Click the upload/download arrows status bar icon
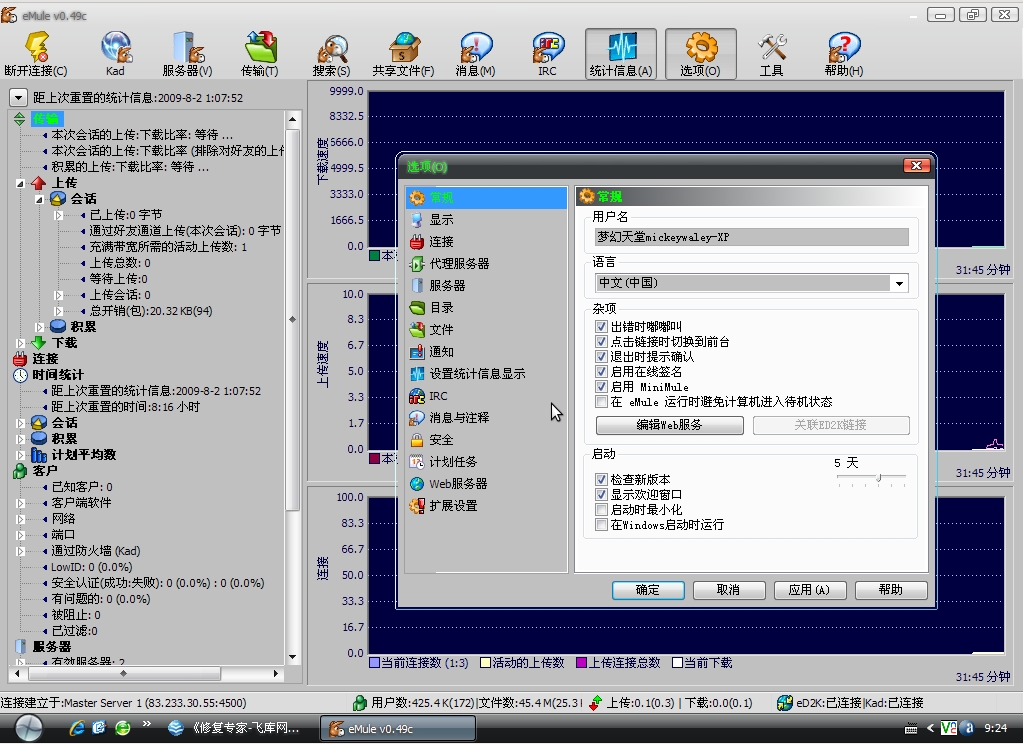The image size is (1023, 744). (x=595, y=703)
